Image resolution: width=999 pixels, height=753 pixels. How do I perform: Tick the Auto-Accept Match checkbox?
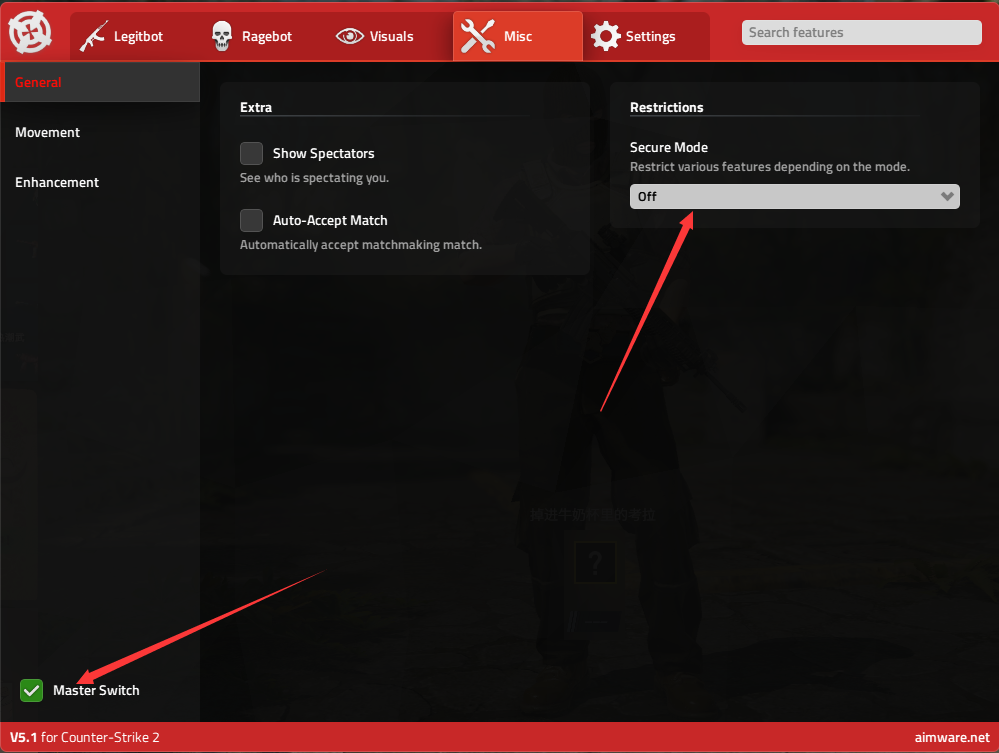251,220
